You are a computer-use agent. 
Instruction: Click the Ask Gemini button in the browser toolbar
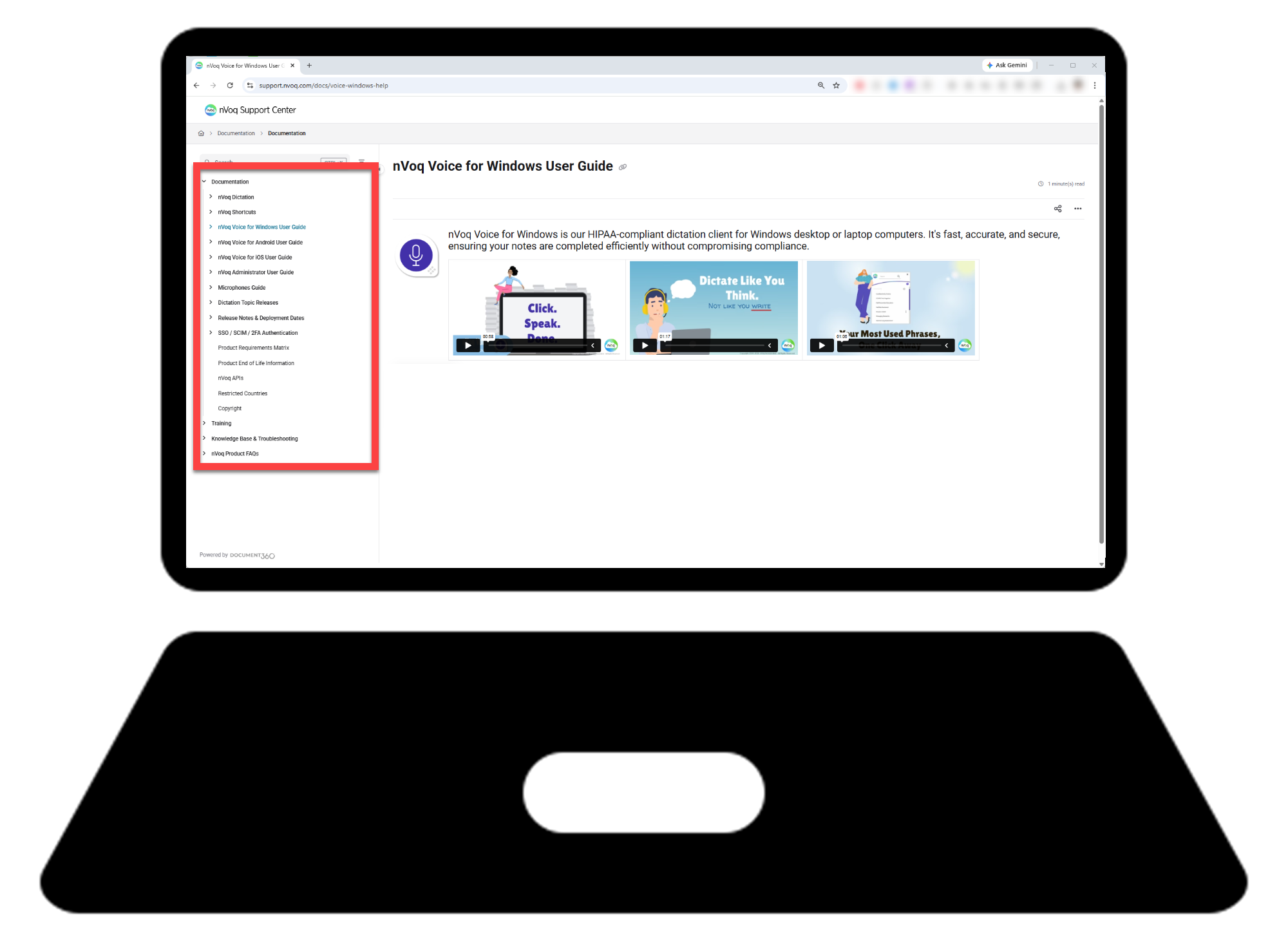1007,65
